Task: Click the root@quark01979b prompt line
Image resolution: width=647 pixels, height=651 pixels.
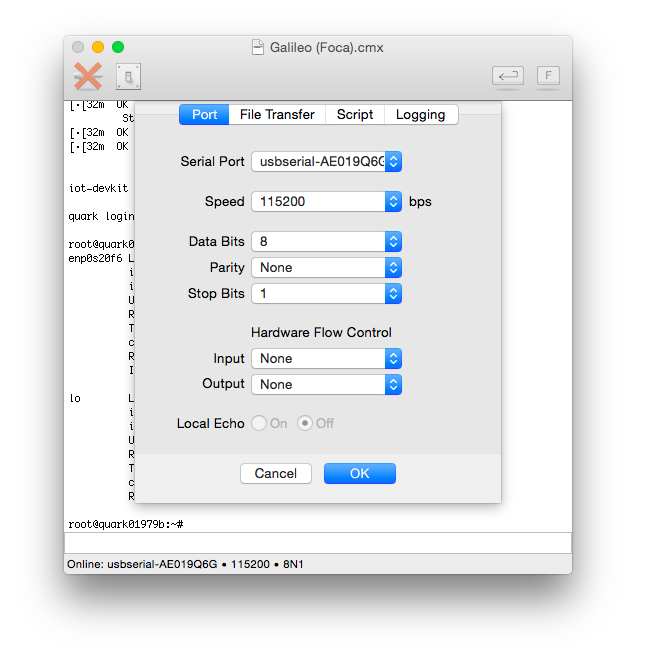Action: 125,524
